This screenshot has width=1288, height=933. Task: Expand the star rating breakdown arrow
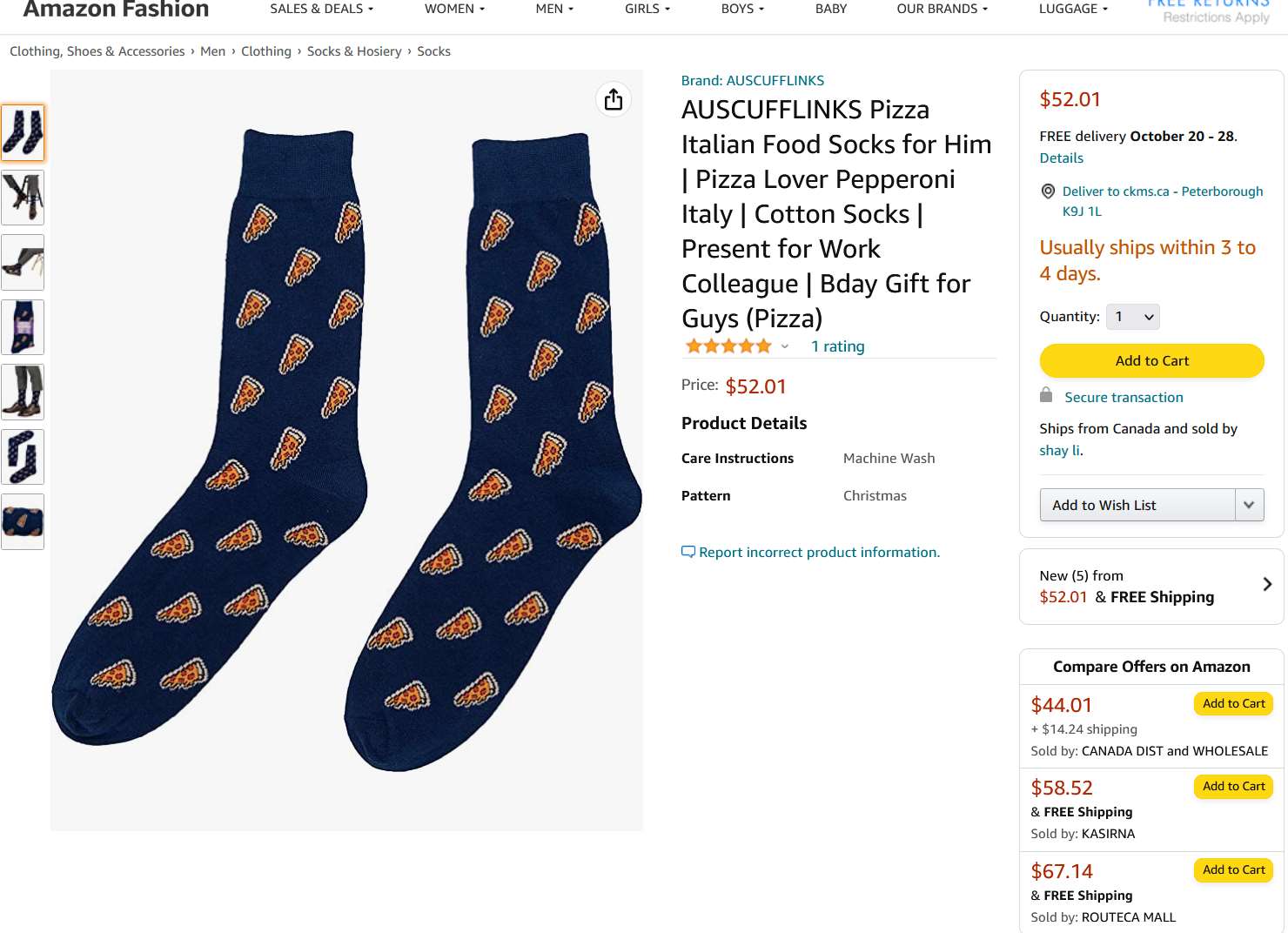(785, 346)
